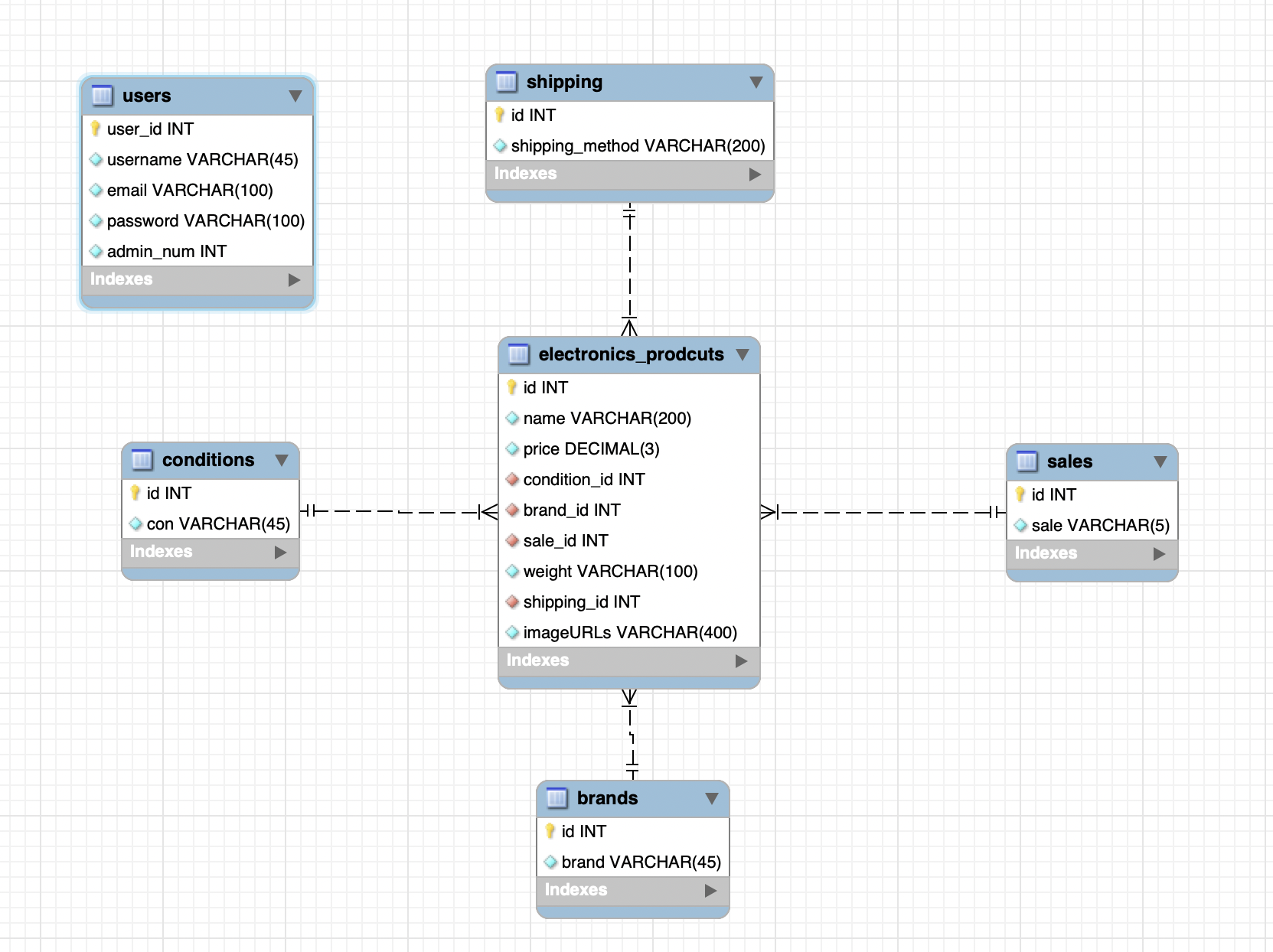Collapse the electronics_prodcuts table columns
The width and height of the screenshot is (1273, 952).
click(742, 354)
